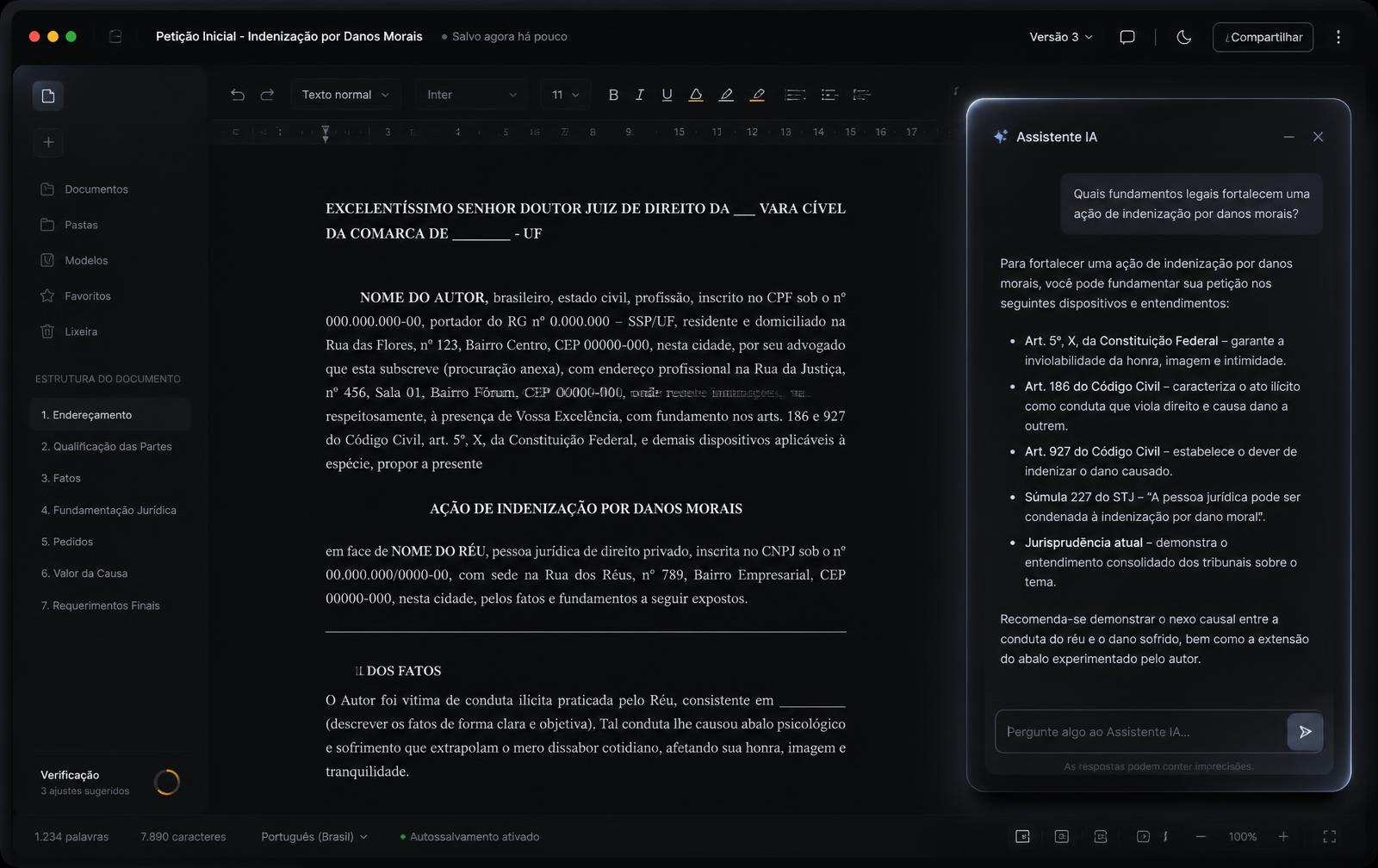Click the checklist indent icon
Screen dimensions: 1378x868
click(x=861, y=95)
